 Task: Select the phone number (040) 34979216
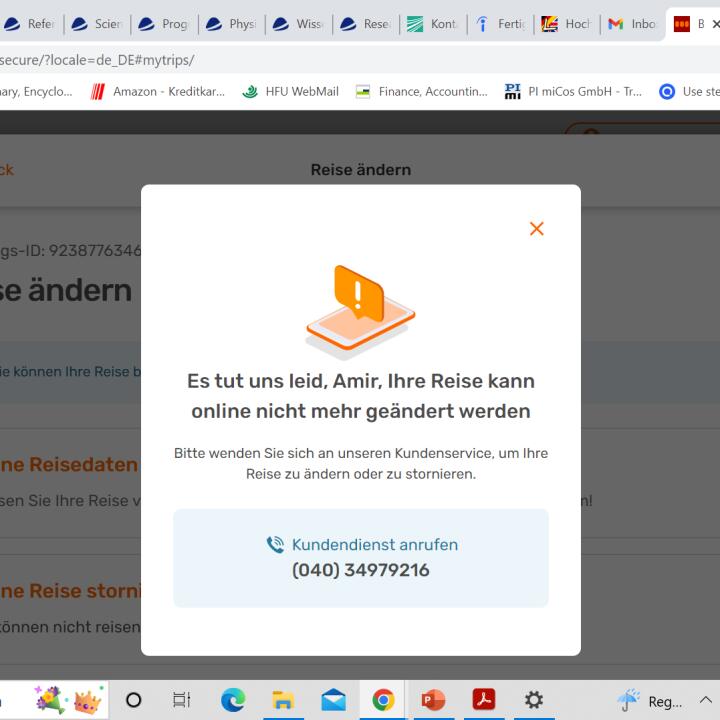[360, 570]
